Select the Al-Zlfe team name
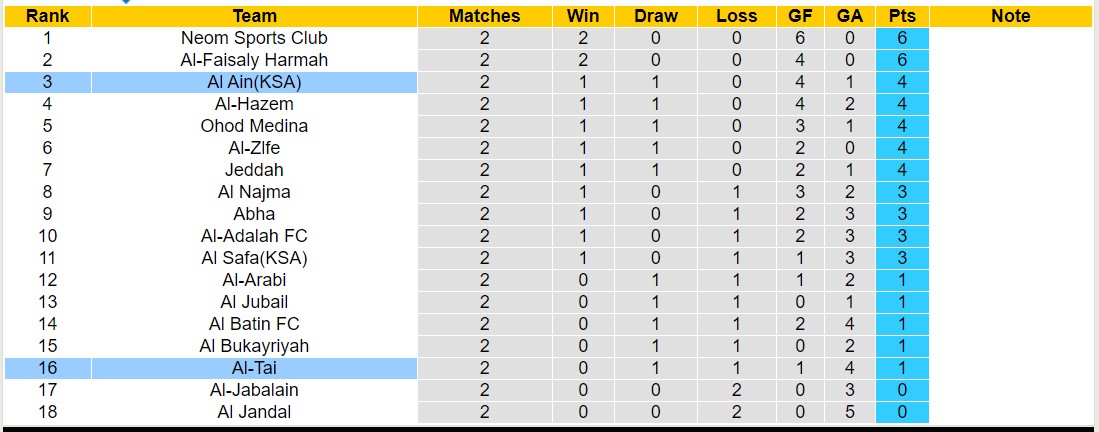1099x432 pixels. click(x=254, y=148)
